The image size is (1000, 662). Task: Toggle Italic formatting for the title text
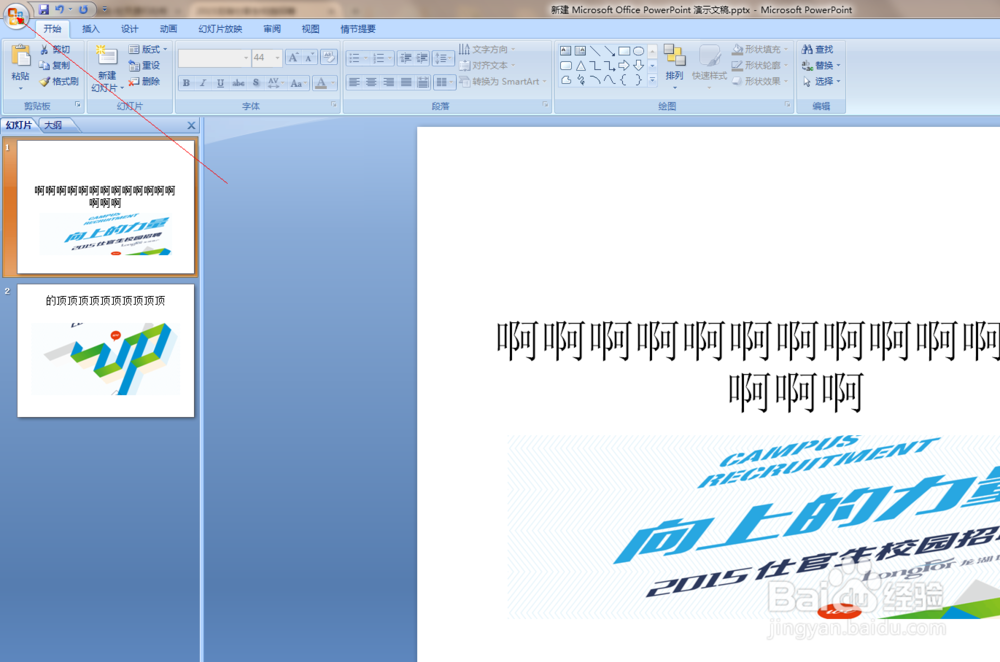tap(202, 82)
